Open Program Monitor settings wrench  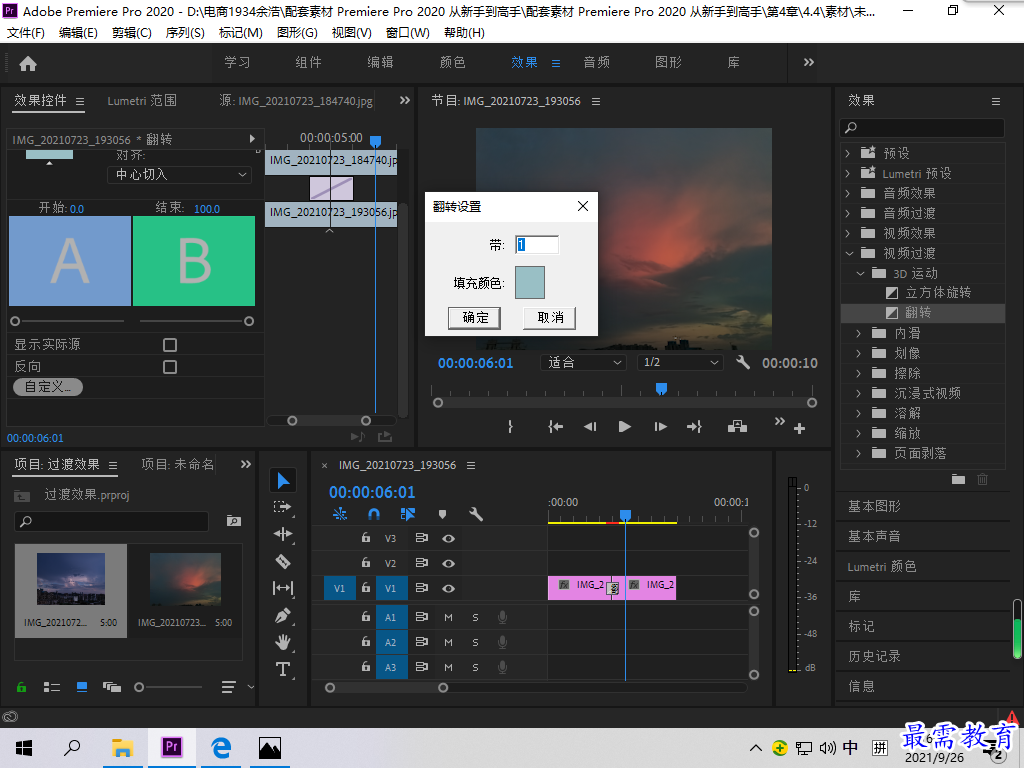[743, 362]
